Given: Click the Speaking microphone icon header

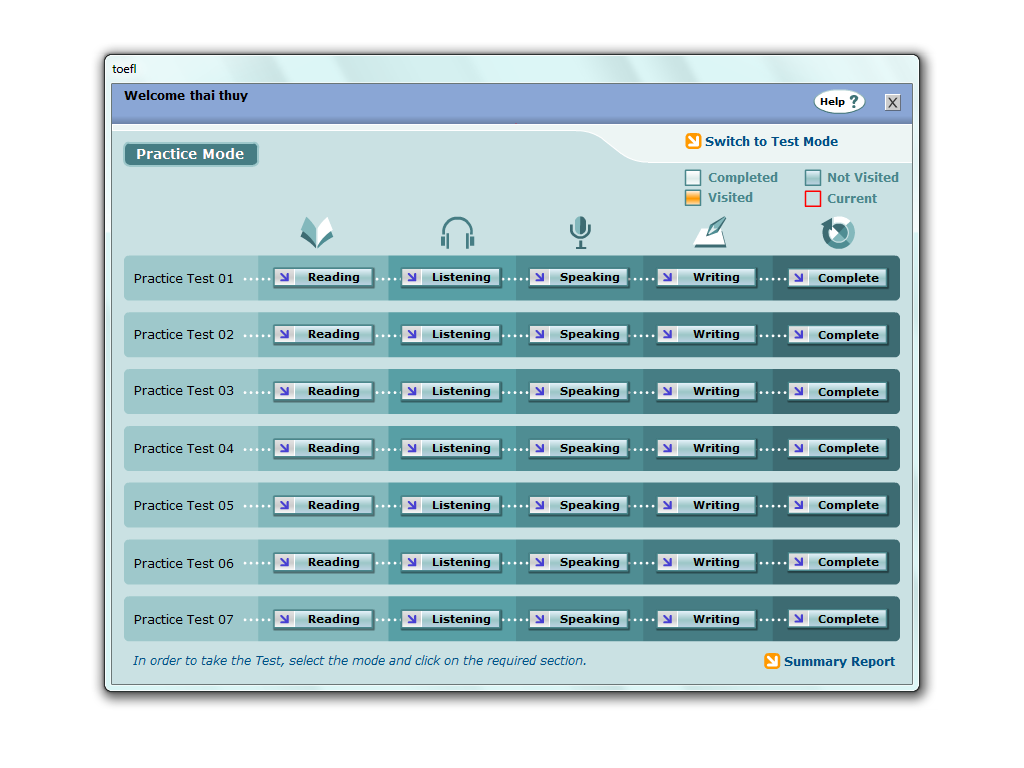Looking at the screenshot, I should coord(580,232).
